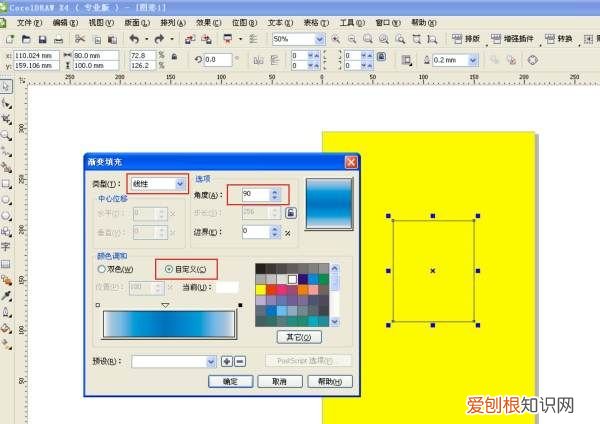Screen dimensions: 600x424
Task: Open the 0.2 mm outline width dropdown
Action: click(473, 60)
